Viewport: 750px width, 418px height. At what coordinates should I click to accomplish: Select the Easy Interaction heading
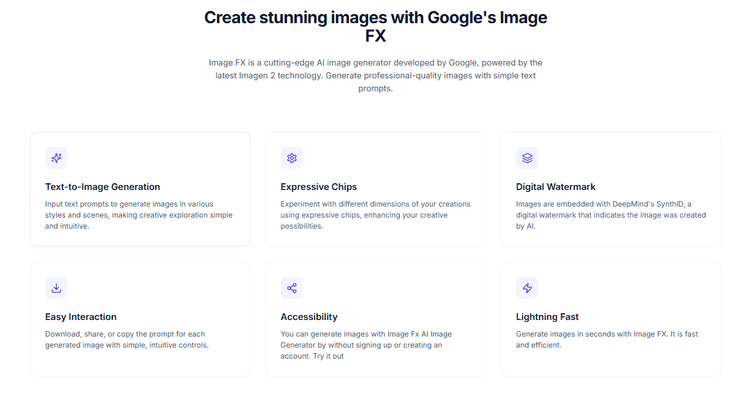pyautogui.click(x=81, y=317)
